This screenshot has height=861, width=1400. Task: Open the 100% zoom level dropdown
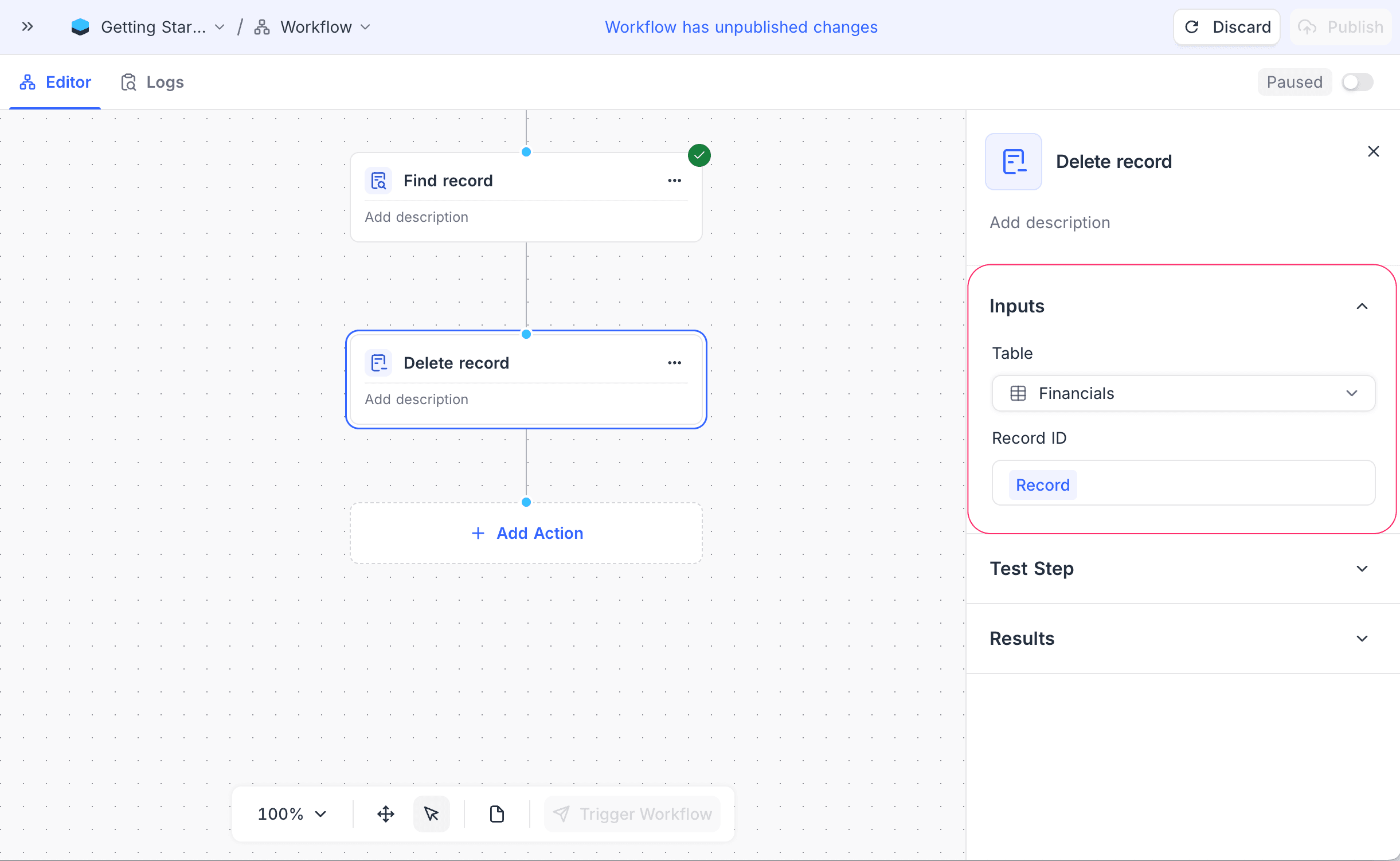(291, 813)
